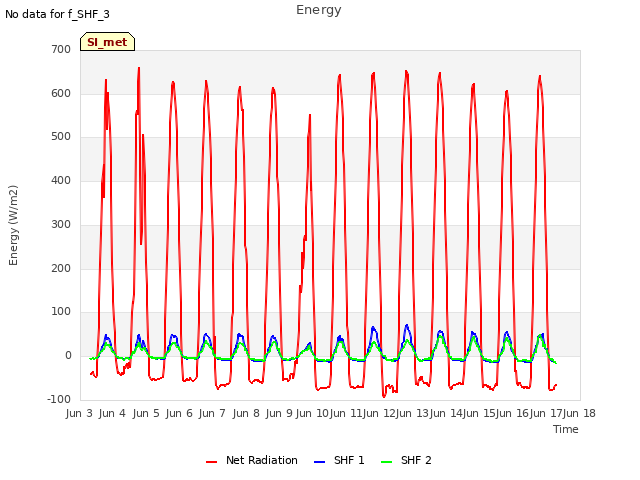Click the tallest Net Radiation peak on Jun 4
The image size is (640, 480).
(x=139, y=68)
